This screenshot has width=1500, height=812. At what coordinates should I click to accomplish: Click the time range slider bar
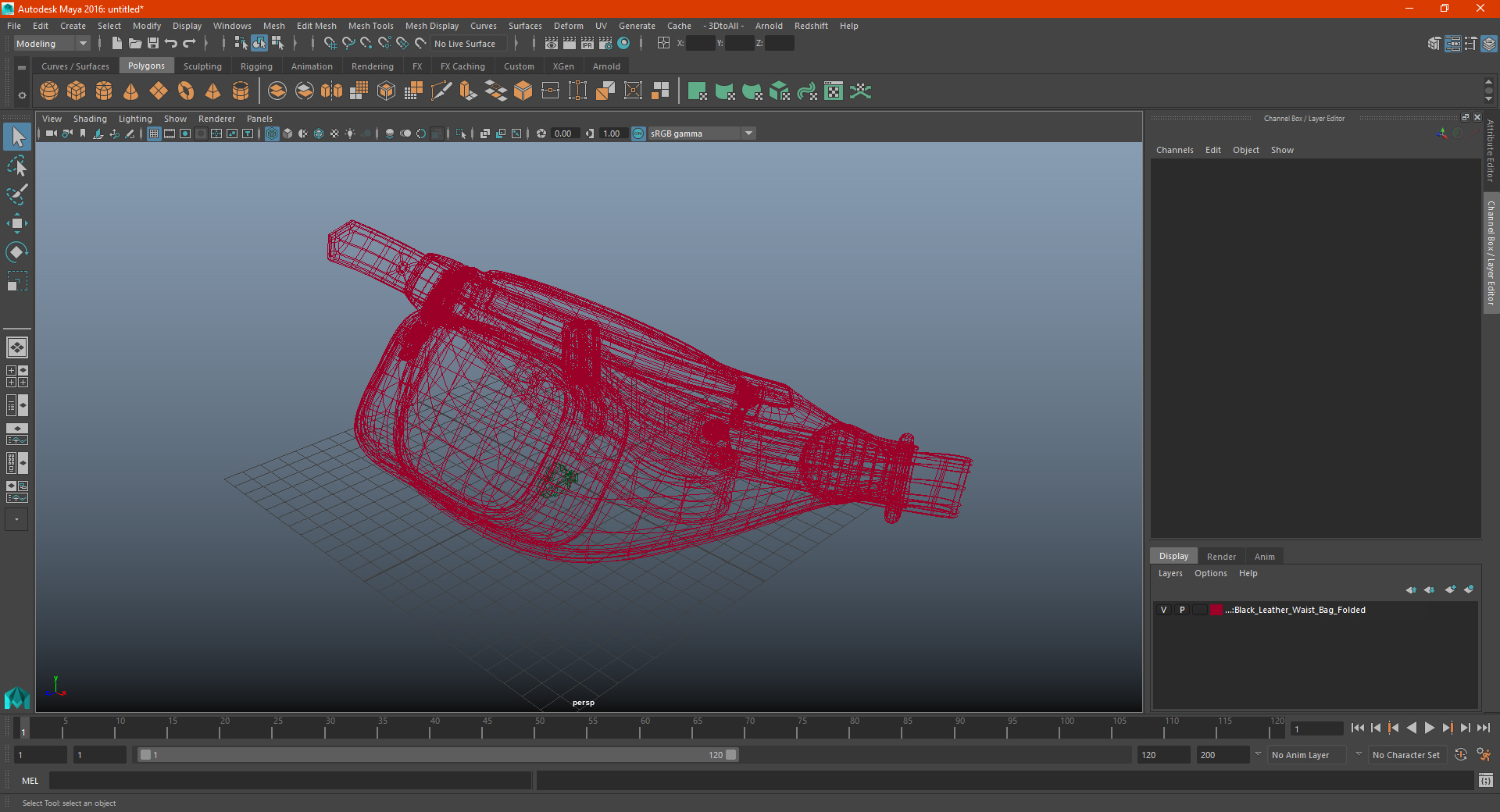[437, 755]
